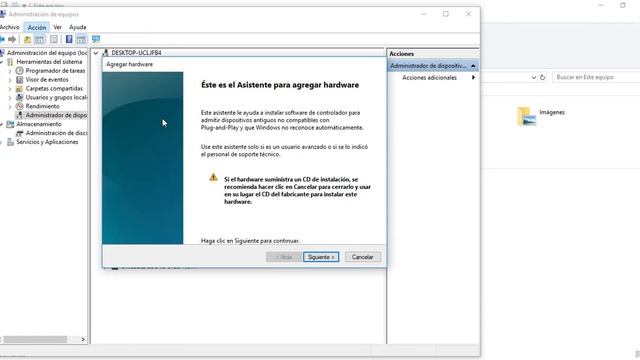Select Administración del equipo root node
This screenshot has height=360, width=640.
(x=47, y=53)
